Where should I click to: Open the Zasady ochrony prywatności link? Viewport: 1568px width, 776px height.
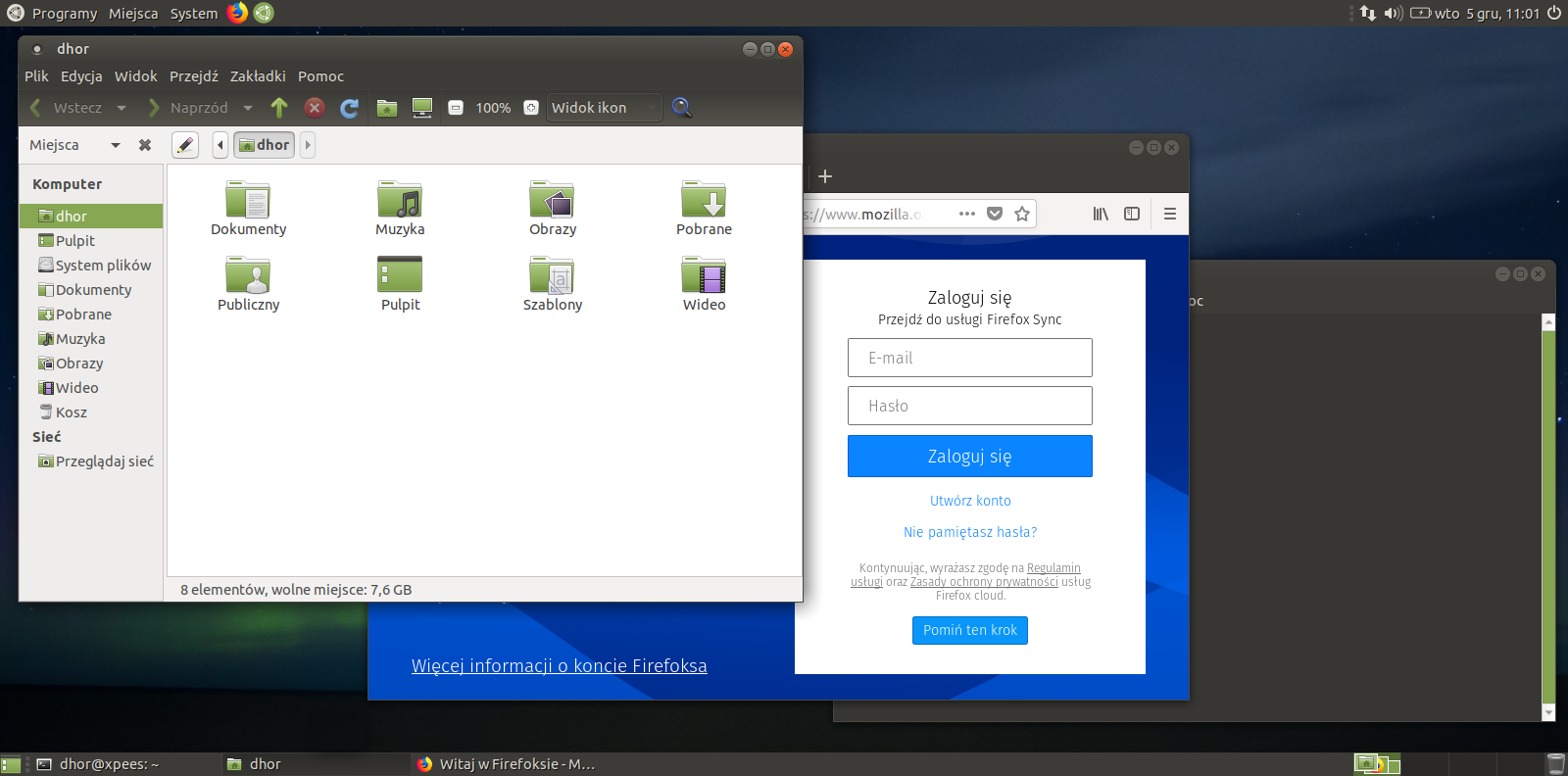click(984, 582)
